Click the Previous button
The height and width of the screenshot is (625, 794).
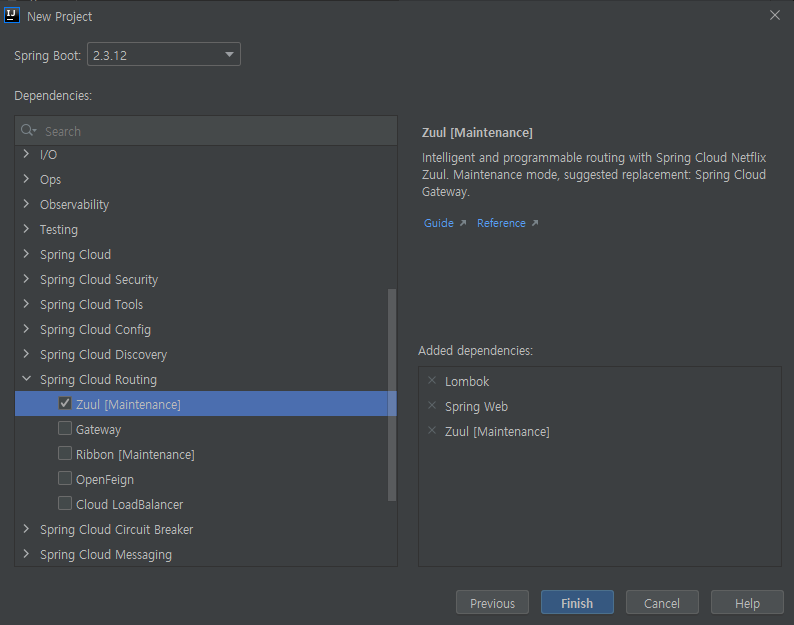[492, 603]
